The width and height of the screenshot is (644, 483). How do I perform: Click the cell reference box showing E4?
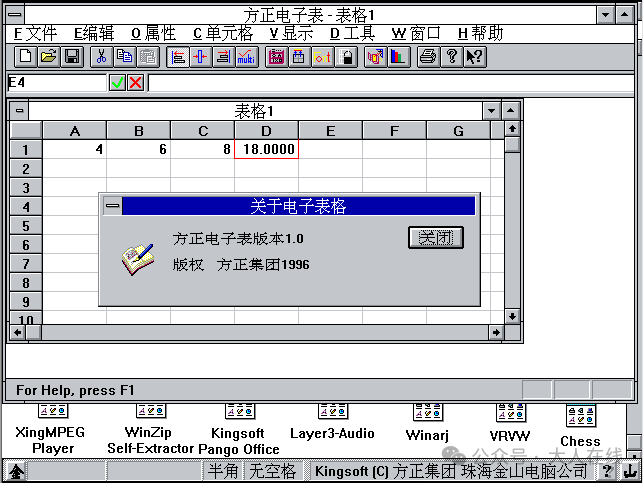(x=57, y=83)
